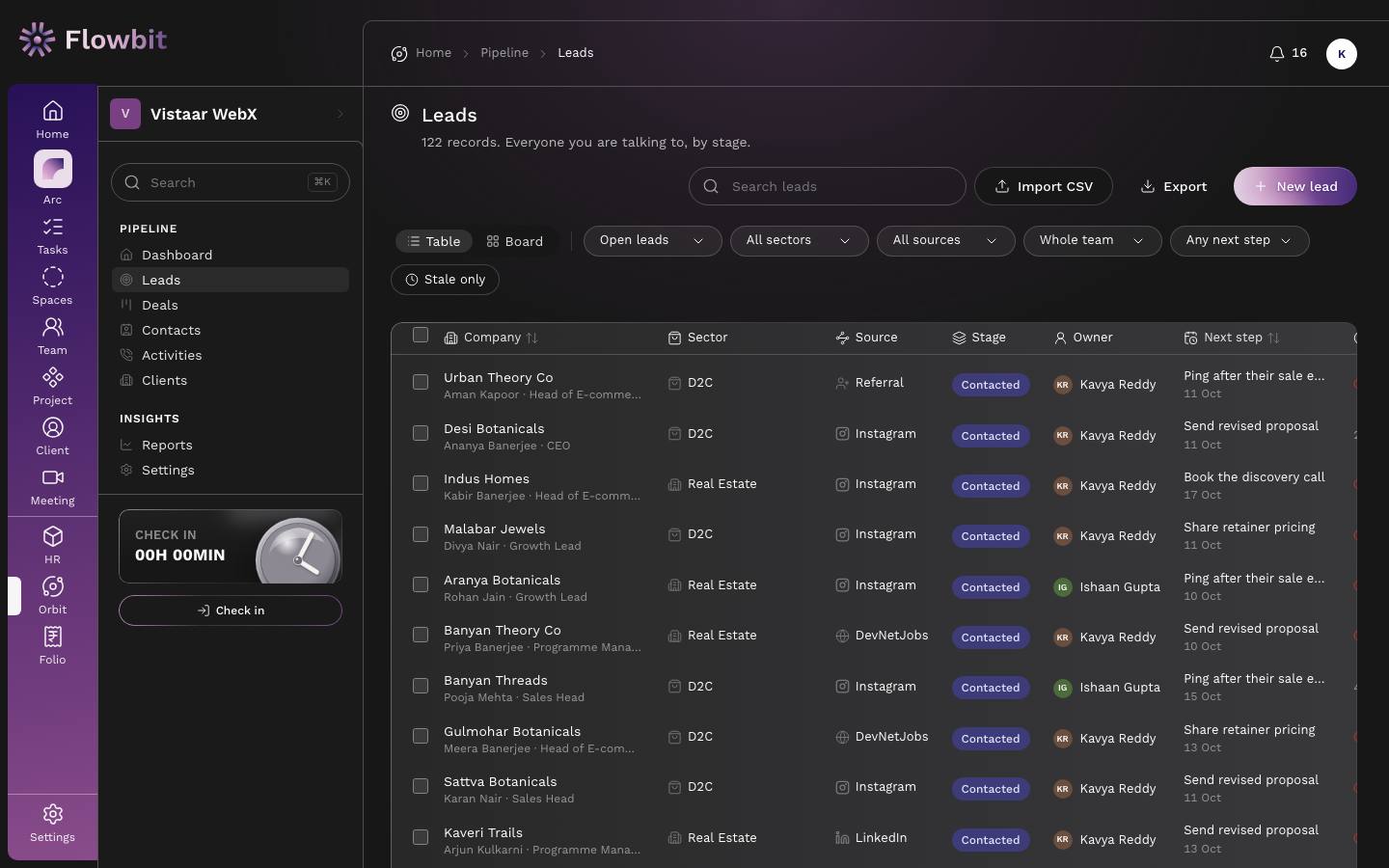
Task: Open the user avatar K menu
Action: [x=1341, y=54]
